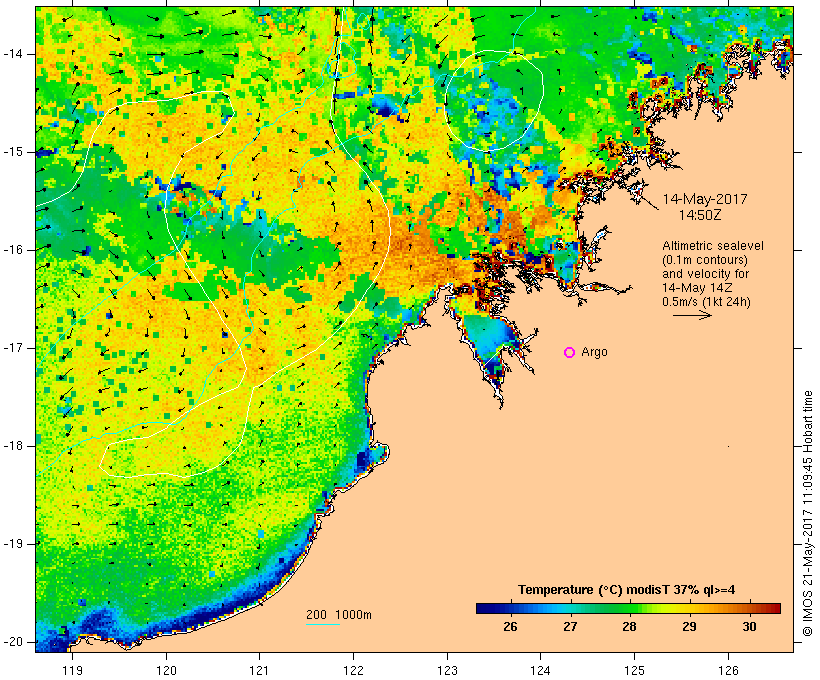Click the cyan bathymetry legend line
Screen dimensions: 820x680
[x=323, y=624]
